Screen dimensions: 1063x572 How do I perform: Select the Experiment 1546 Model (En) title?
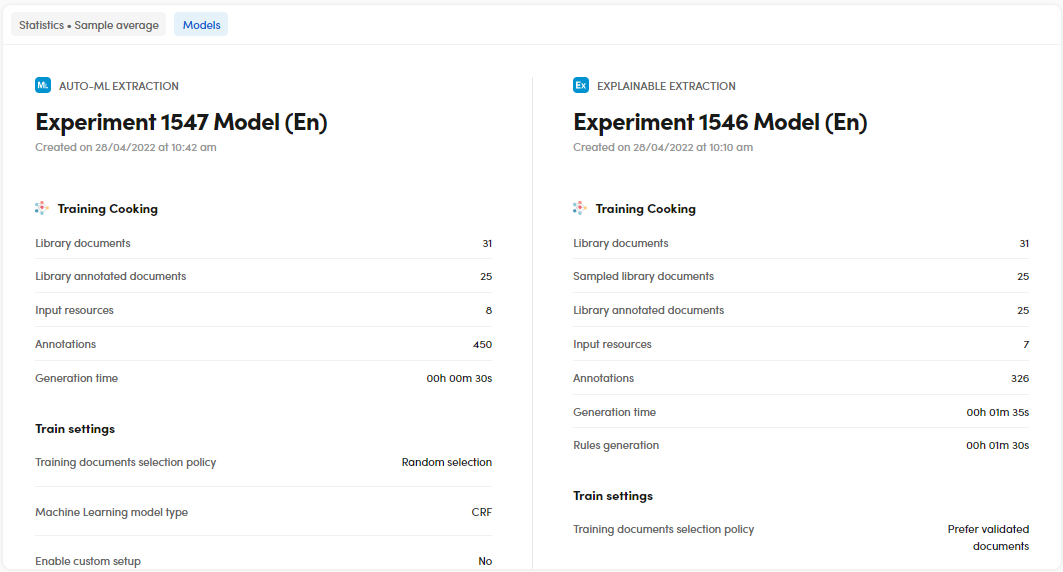[720, 123]
